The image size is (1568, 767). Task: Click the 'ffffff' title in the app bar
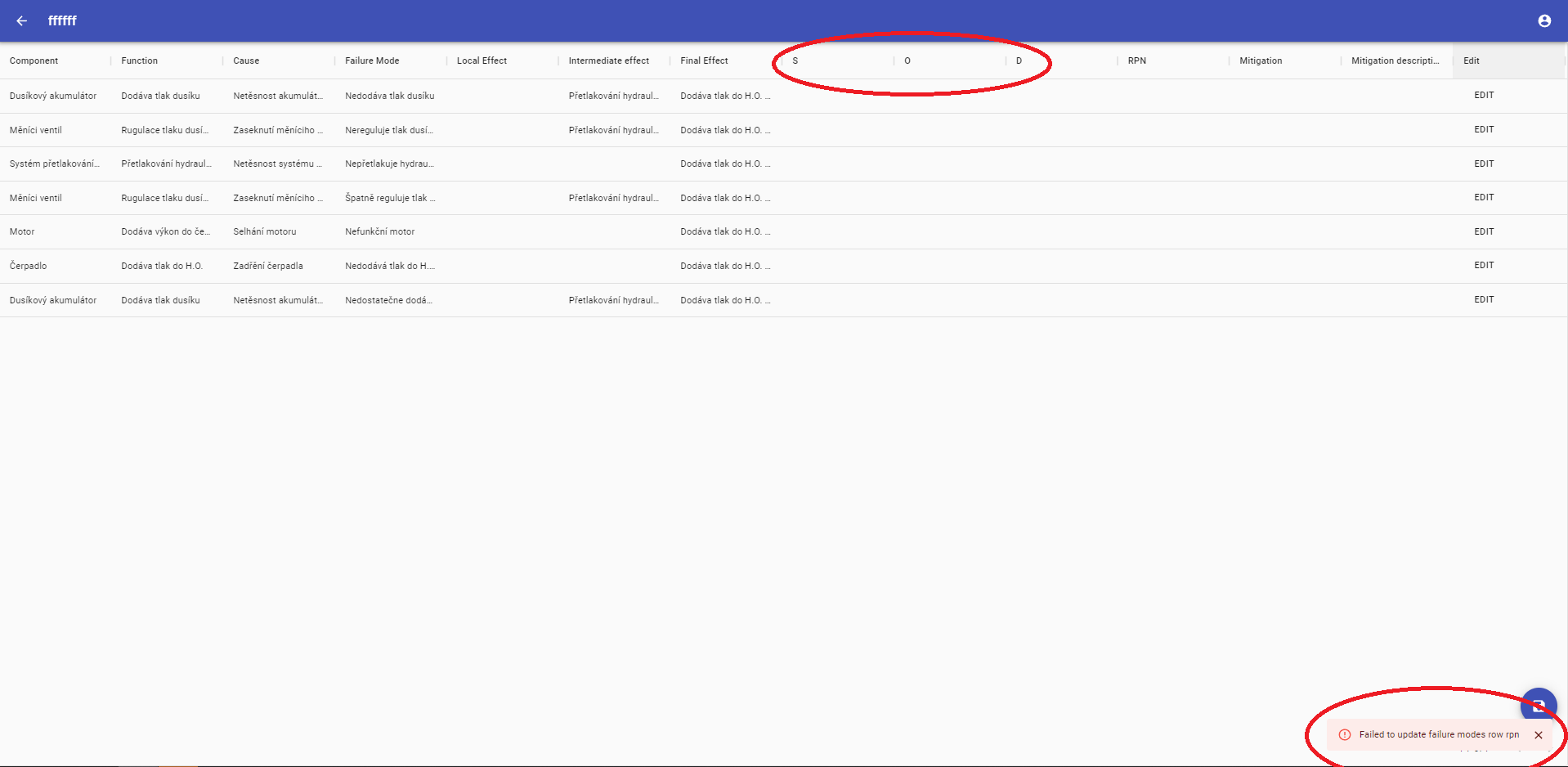pyautogui.click(x=62, y=21)
